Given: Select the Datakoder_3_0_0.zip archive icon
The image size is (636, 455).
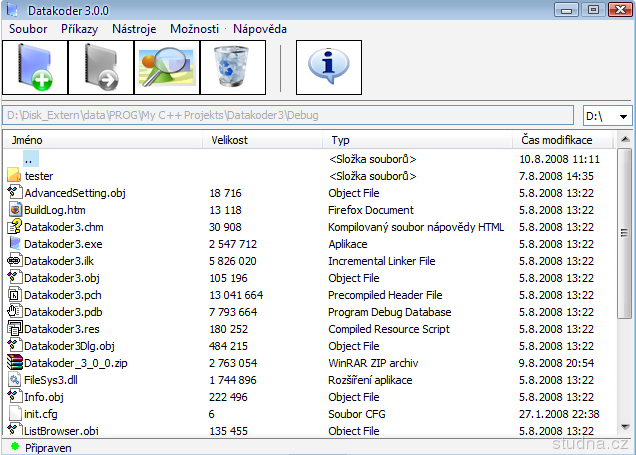Looking at the screenshot, I should [x=15, y=363].
